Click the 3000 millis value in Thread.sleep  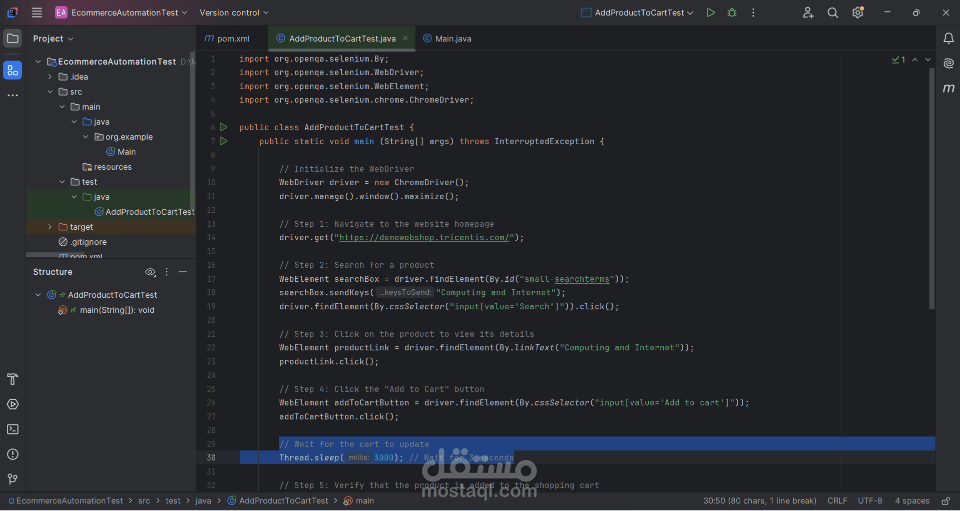(383, 458)
